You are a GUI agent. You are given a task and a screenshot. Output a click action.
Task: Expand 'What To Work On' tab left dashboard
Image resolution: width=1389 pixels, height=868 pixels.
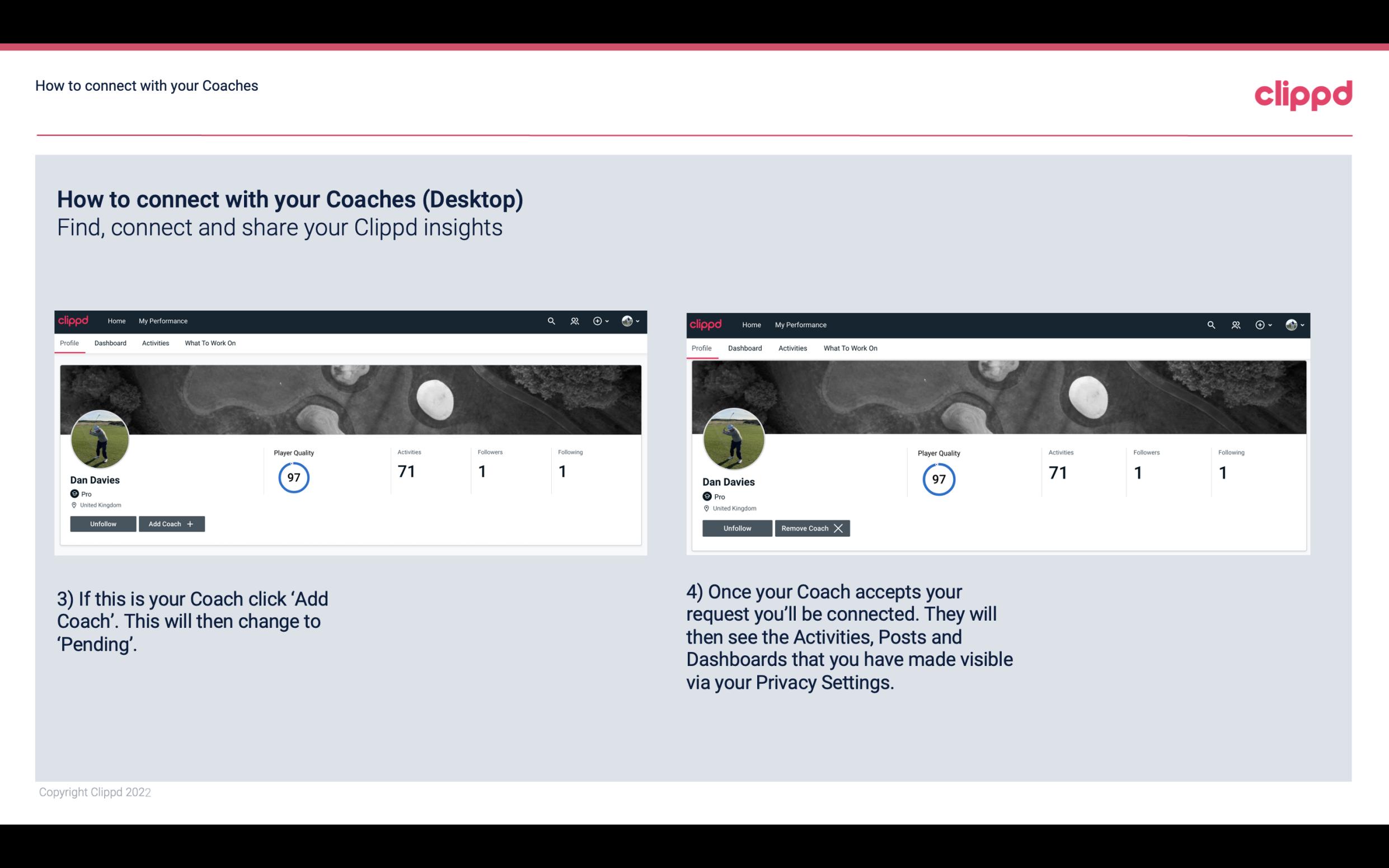[209, 343]
